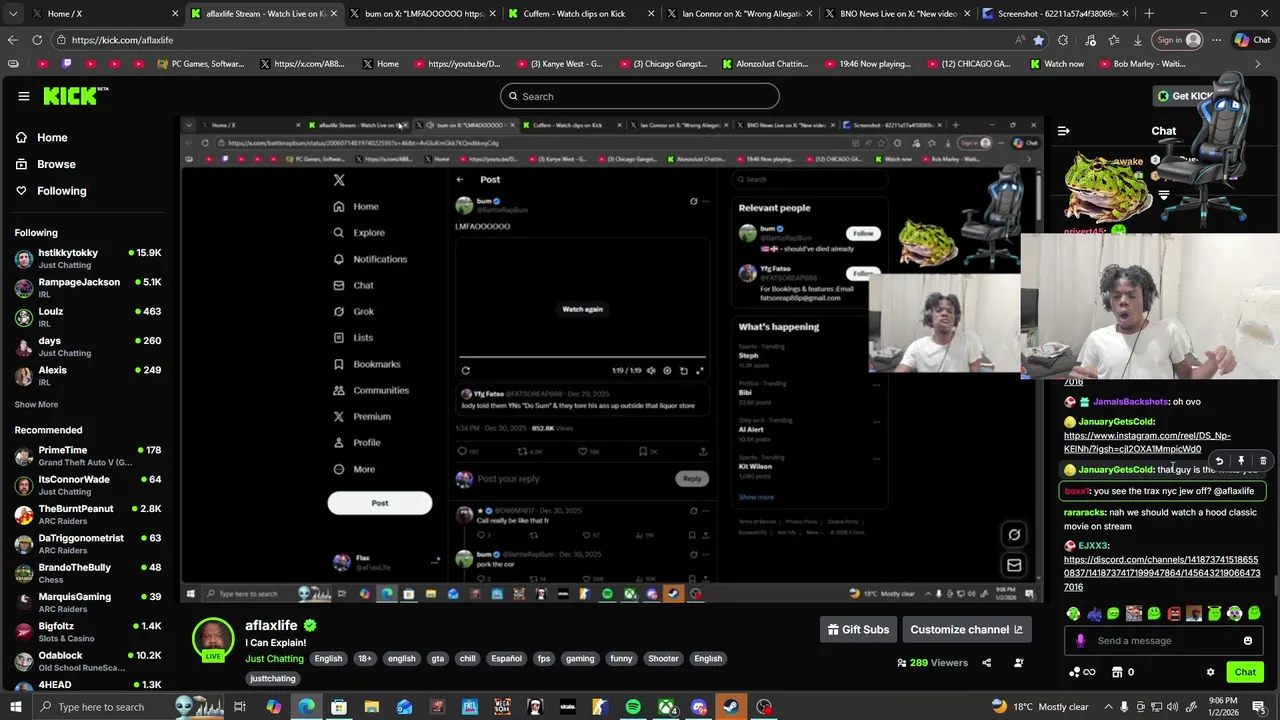Select the Shooter stream tag
This screenshot has height=720, width=1280.
pos(663,659)
